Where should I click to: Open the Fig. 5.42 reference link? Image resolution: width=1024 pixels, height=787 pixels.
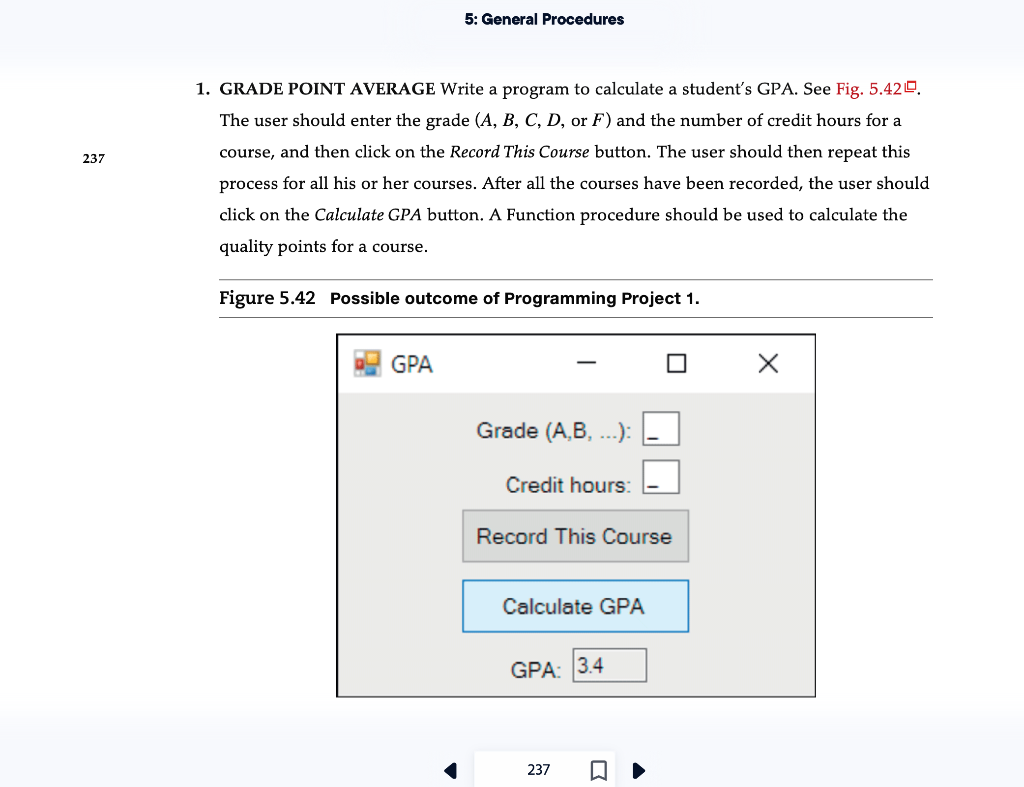coord(868,89)
